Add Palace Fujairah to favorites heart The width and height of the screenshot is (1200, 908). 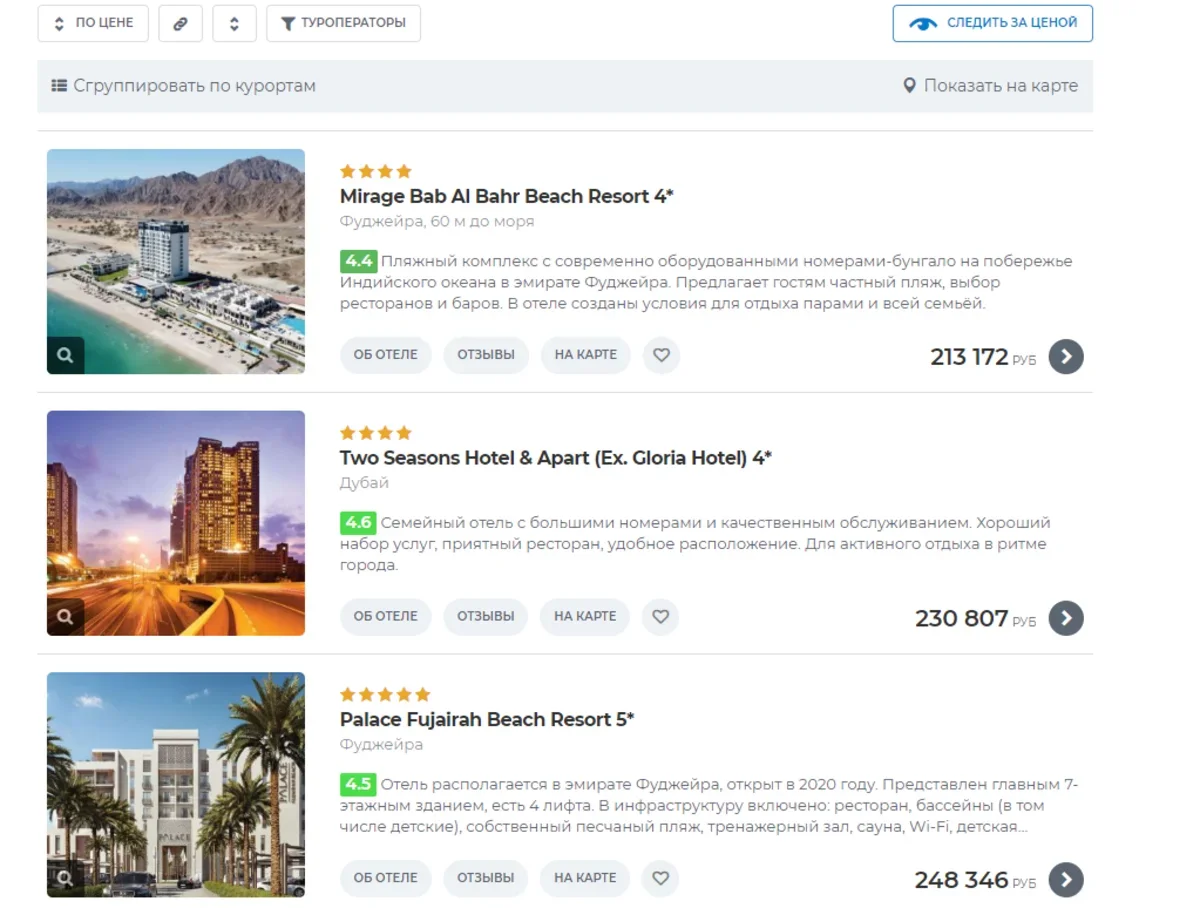point(660,878)
